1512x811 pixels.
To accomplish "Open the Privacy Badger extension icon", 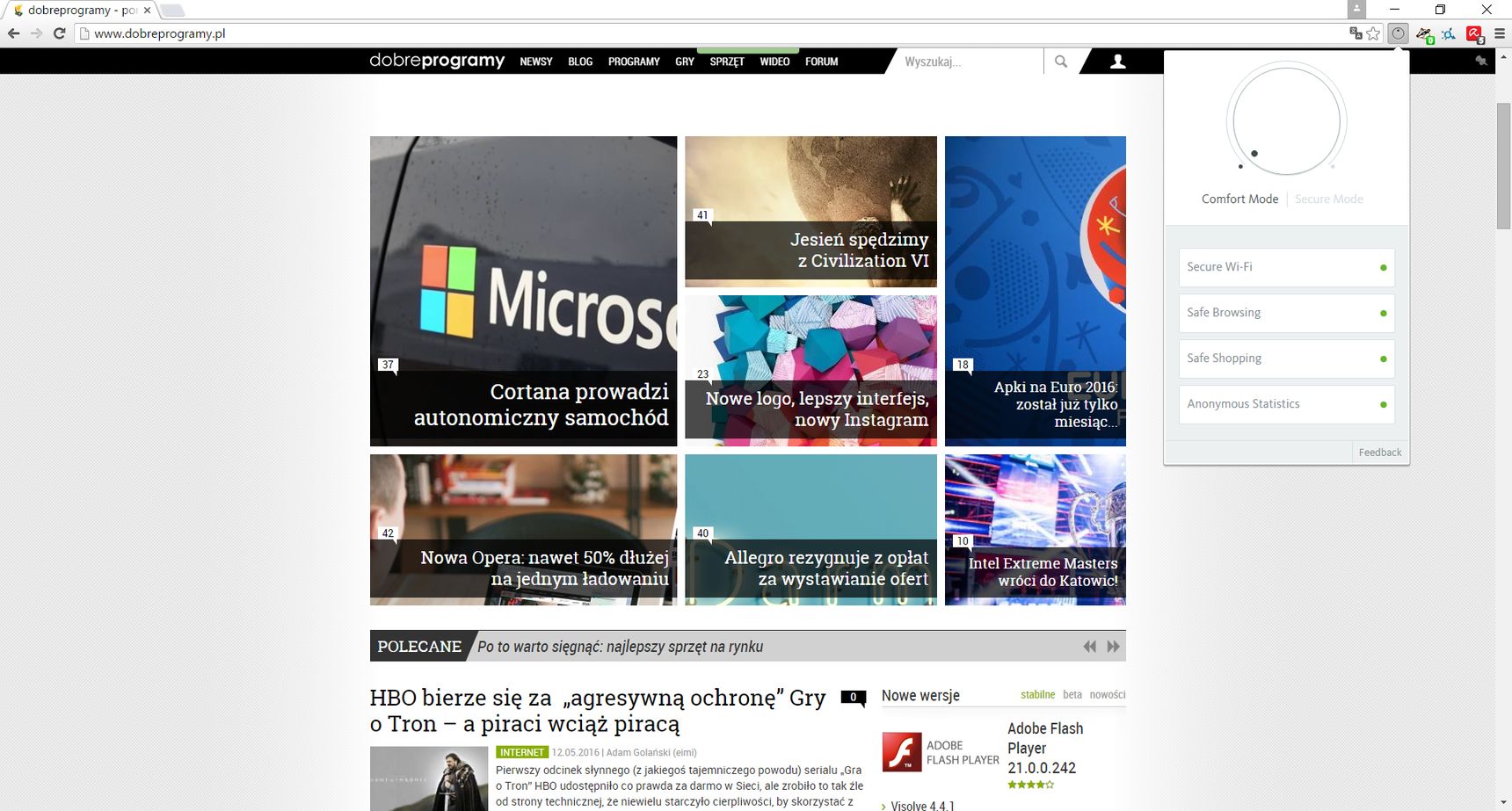I will click(x=1424, y=34).
